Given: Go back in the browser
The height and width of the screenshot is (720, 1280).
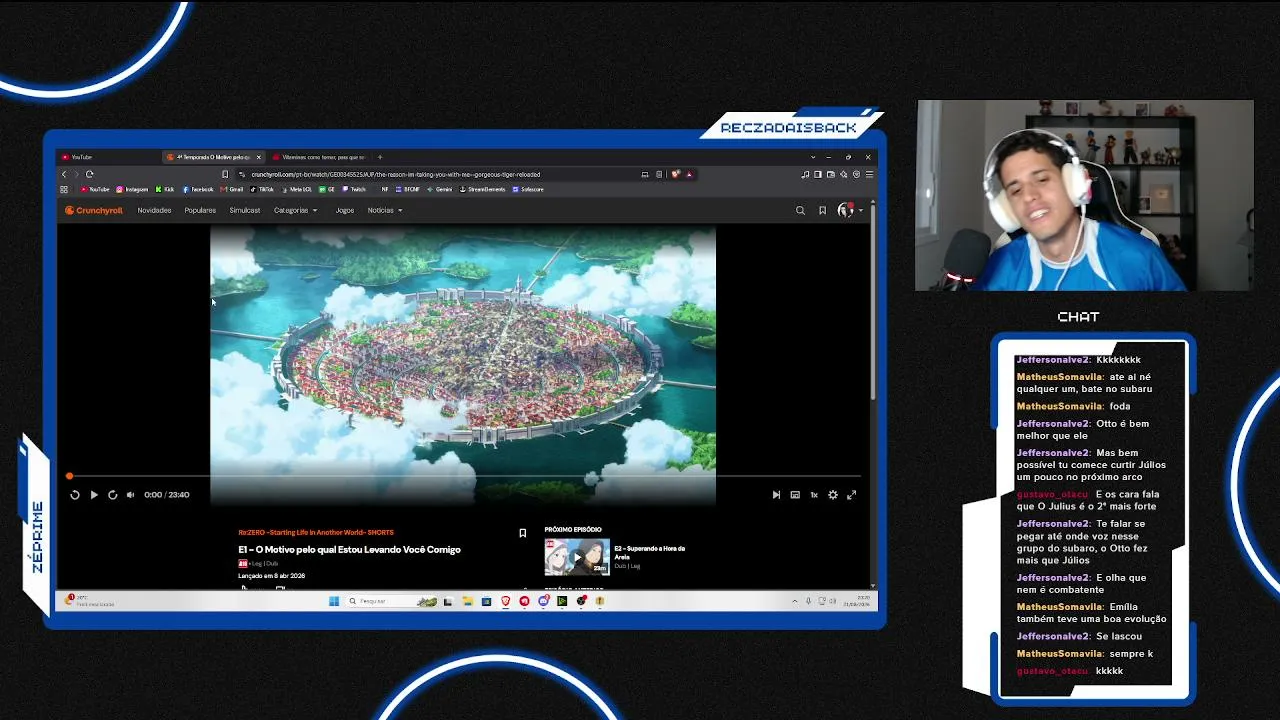Looking at the screenshot, I should pos(64,174).
